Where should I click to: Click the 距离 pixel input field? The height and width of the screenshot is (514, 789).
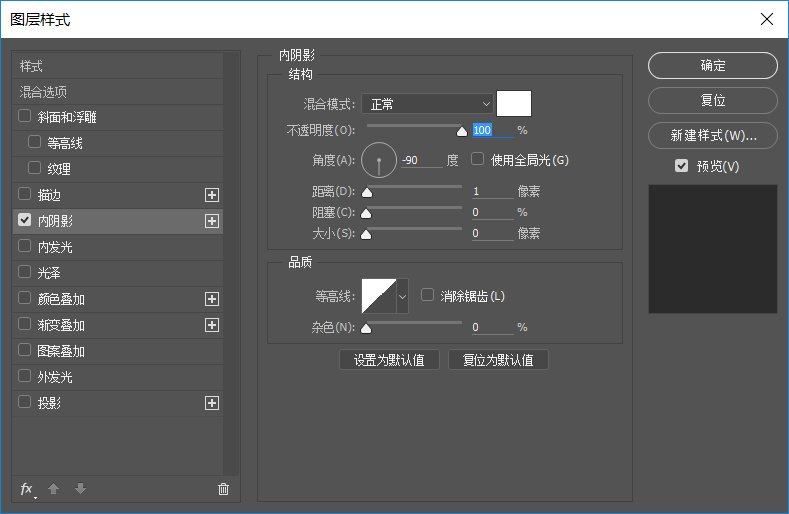(492, 192)
